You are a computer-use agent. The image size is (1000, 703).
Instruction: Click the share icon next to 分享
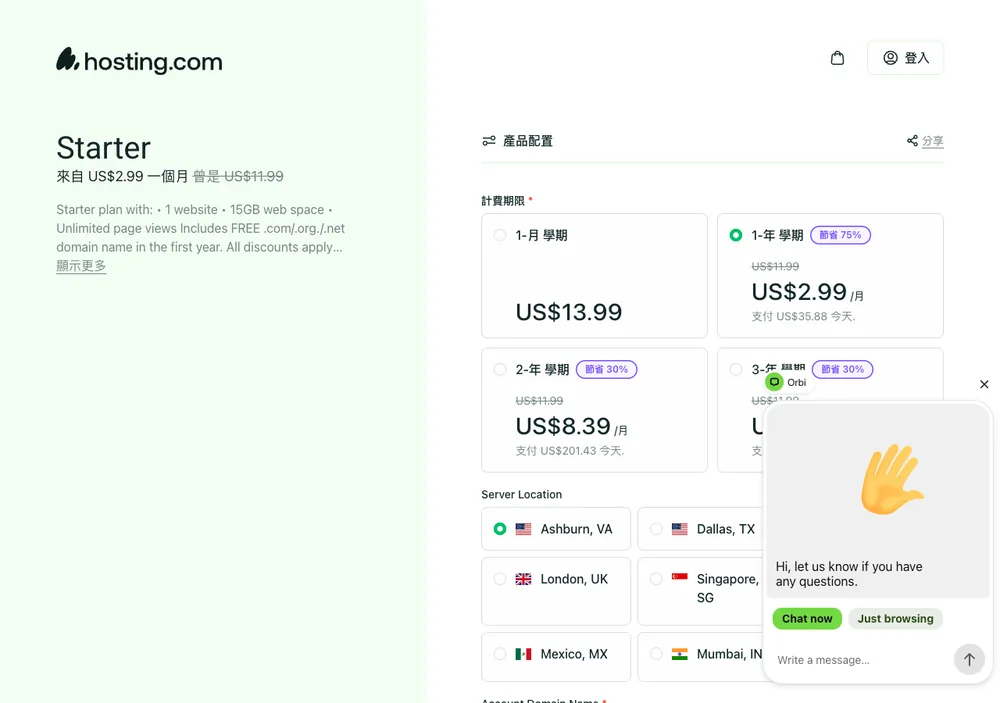coord(912,140)
